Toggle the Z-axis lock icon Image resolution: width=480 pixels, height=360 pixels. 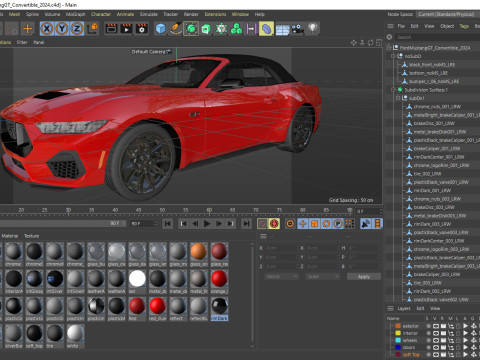77,29
